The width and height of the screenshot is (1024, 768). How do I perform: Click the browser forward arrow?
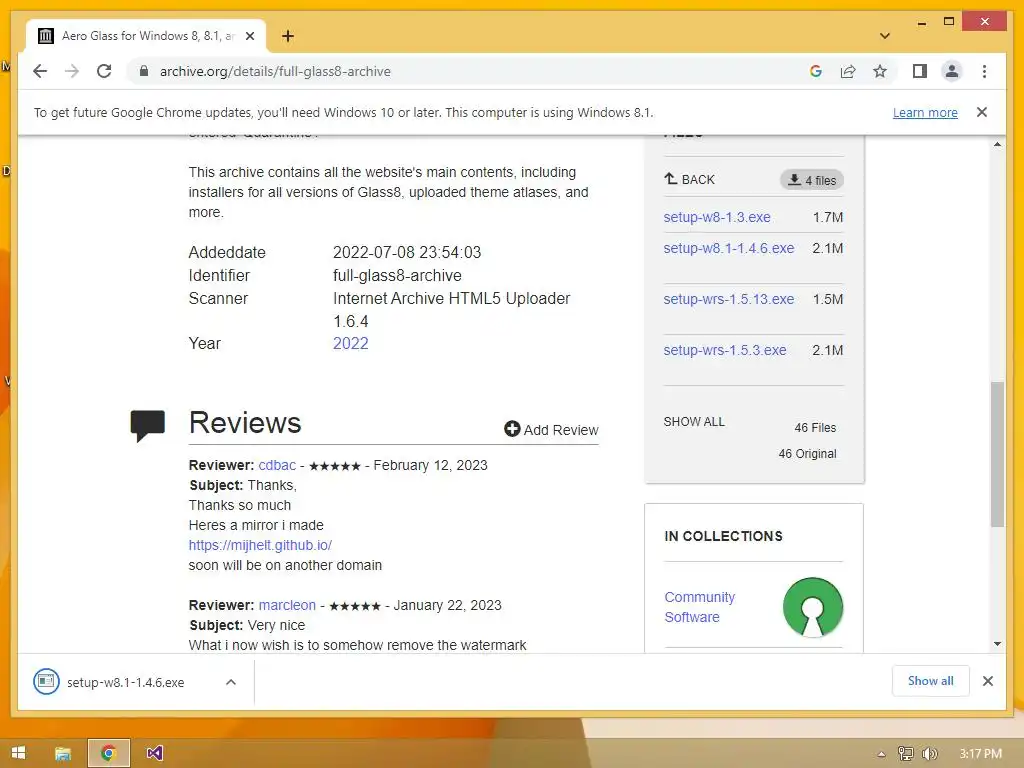click(72, 71)
